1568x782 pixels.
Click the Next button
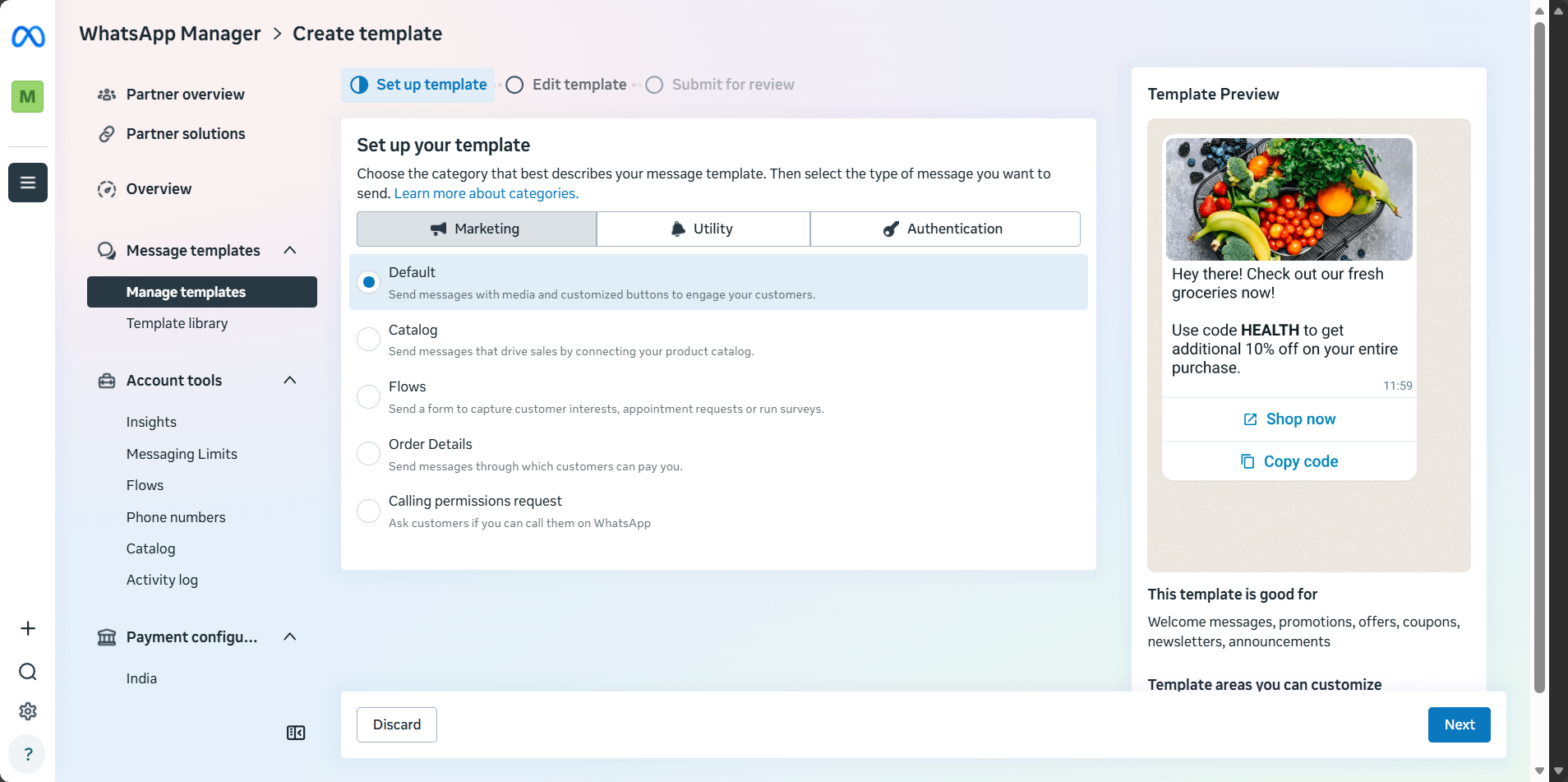1459,724
